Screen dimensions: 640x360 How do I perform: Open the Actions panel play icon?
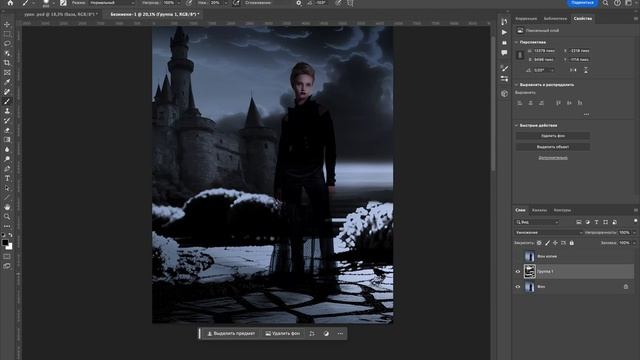click(x=504, y=32)
